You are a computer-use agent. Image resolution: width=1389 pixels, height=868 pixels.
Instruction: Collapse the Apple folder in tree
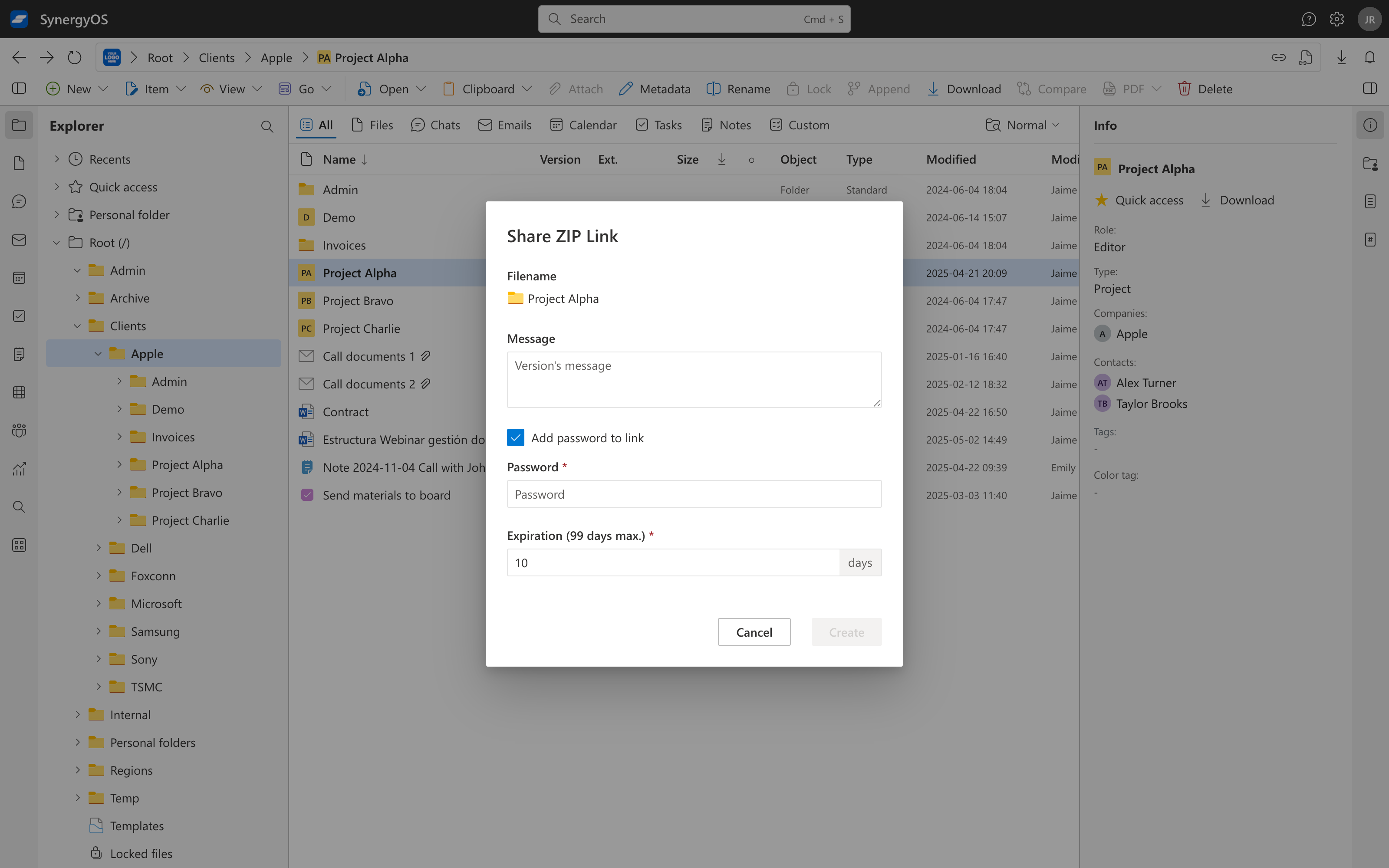click(98, 354)
